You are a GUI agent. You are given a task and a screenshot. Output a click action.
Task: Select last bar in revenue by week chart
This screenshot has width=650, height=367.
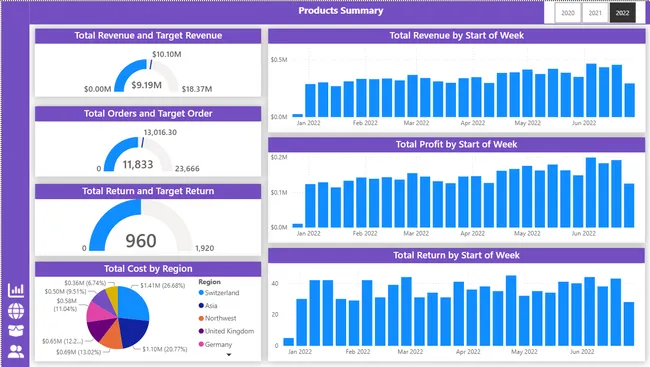pos(629,100)
